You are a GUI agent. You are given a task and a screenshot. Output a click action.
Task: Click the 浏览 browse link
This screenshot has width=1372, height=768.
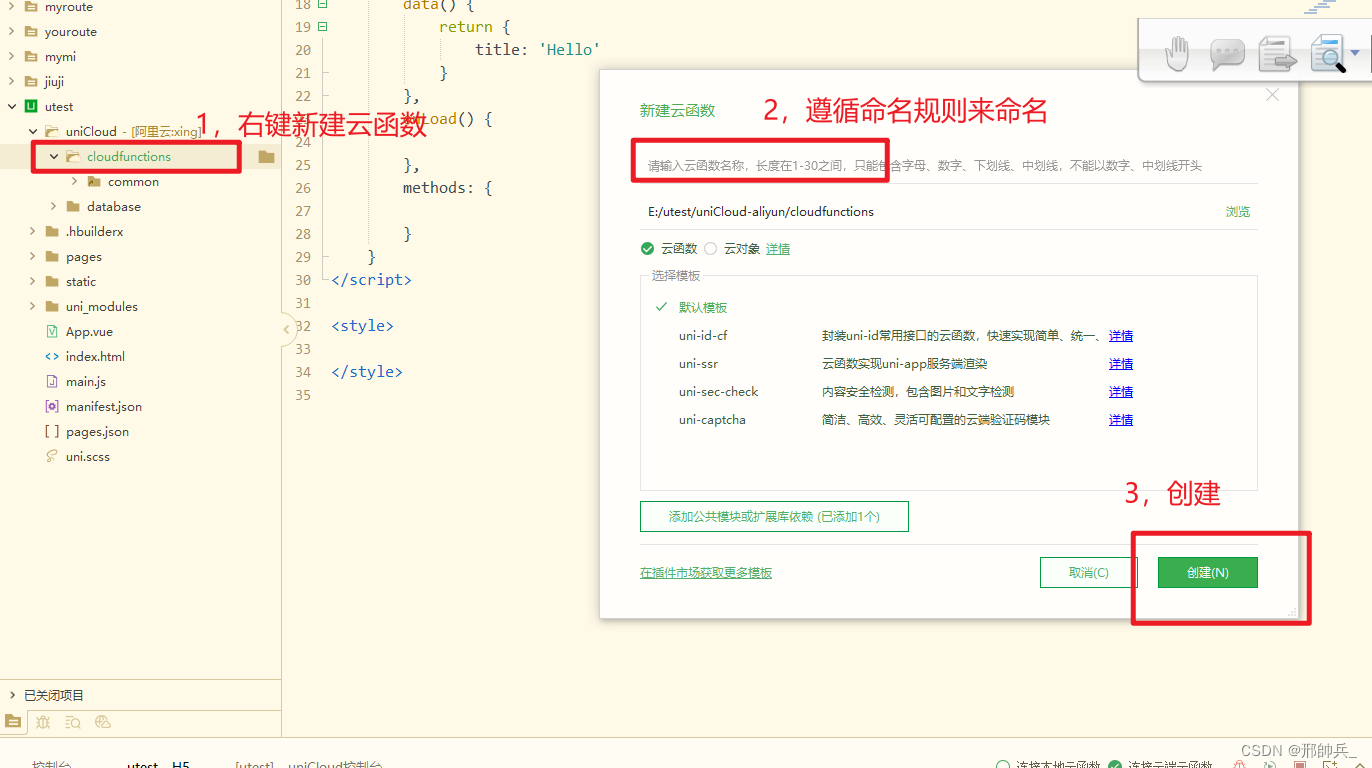(1238, 212)
